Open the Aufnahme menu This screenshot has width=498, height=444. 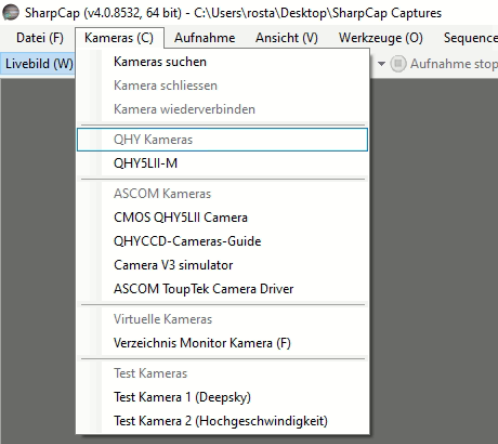(205, 38)
